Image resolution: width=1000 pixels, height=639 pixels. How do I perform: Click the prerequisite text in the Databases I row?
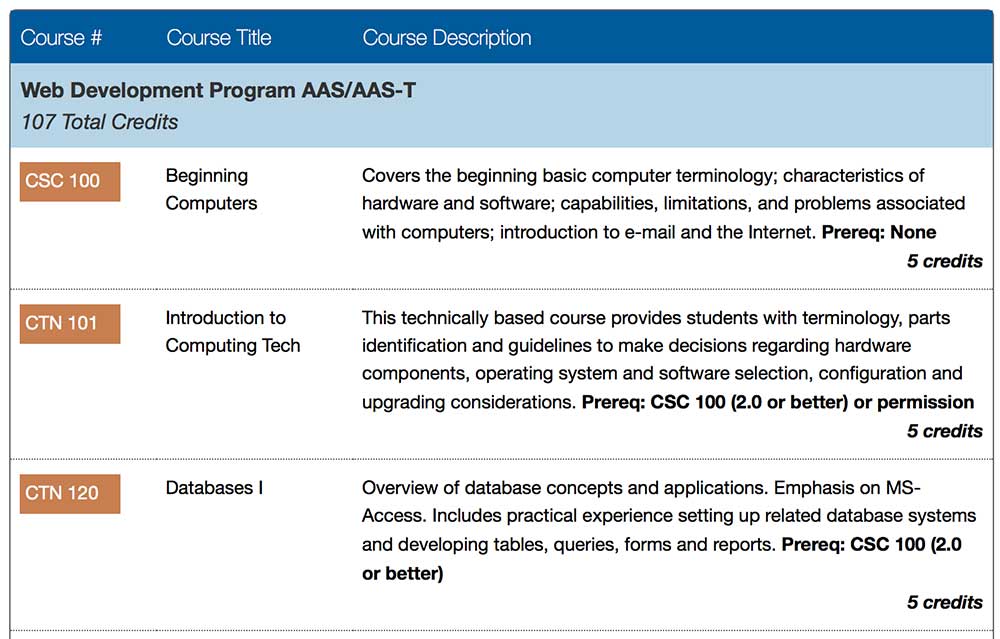870,545
